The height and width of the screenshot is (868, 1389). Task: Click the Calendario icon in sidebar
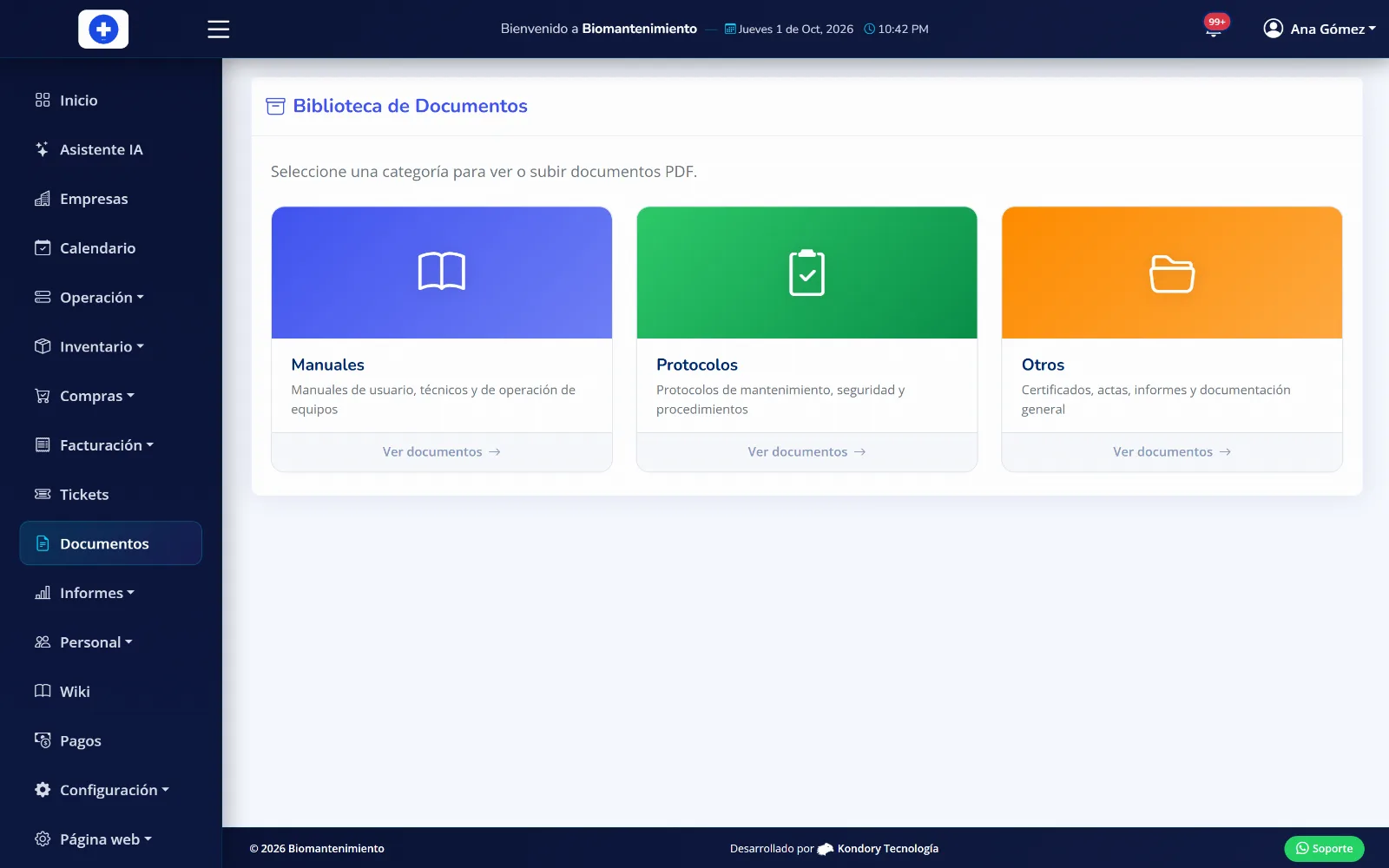point(43,247)
